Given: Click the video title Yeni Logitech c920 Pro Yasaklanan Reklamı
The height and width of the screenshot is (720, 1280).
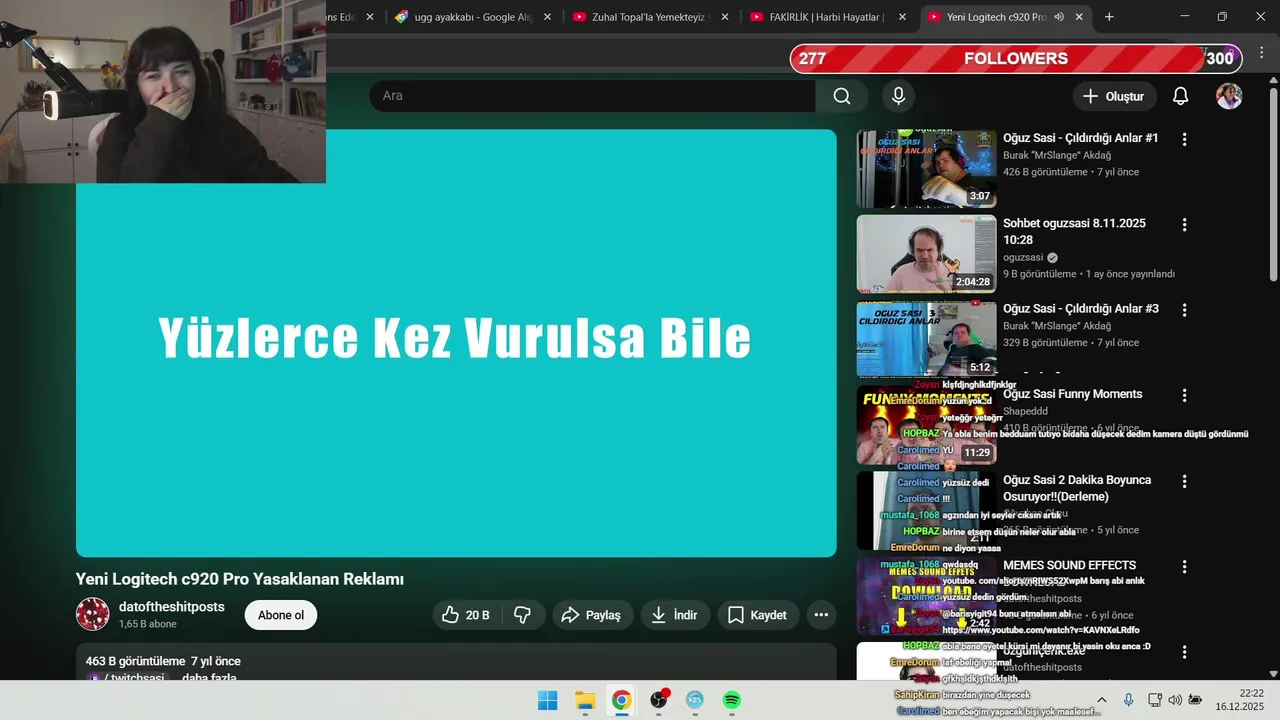Looking at the screenshot, I should [240, 579].
